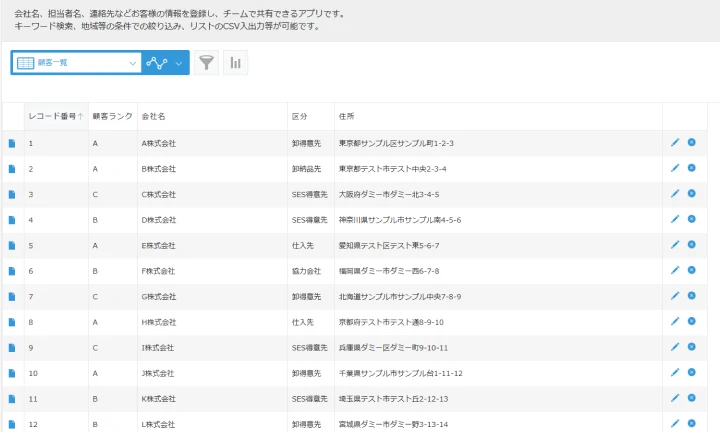Delete the D株式会社 record
The height and width of the screenshot is (432, 720).
coord(692,219)
